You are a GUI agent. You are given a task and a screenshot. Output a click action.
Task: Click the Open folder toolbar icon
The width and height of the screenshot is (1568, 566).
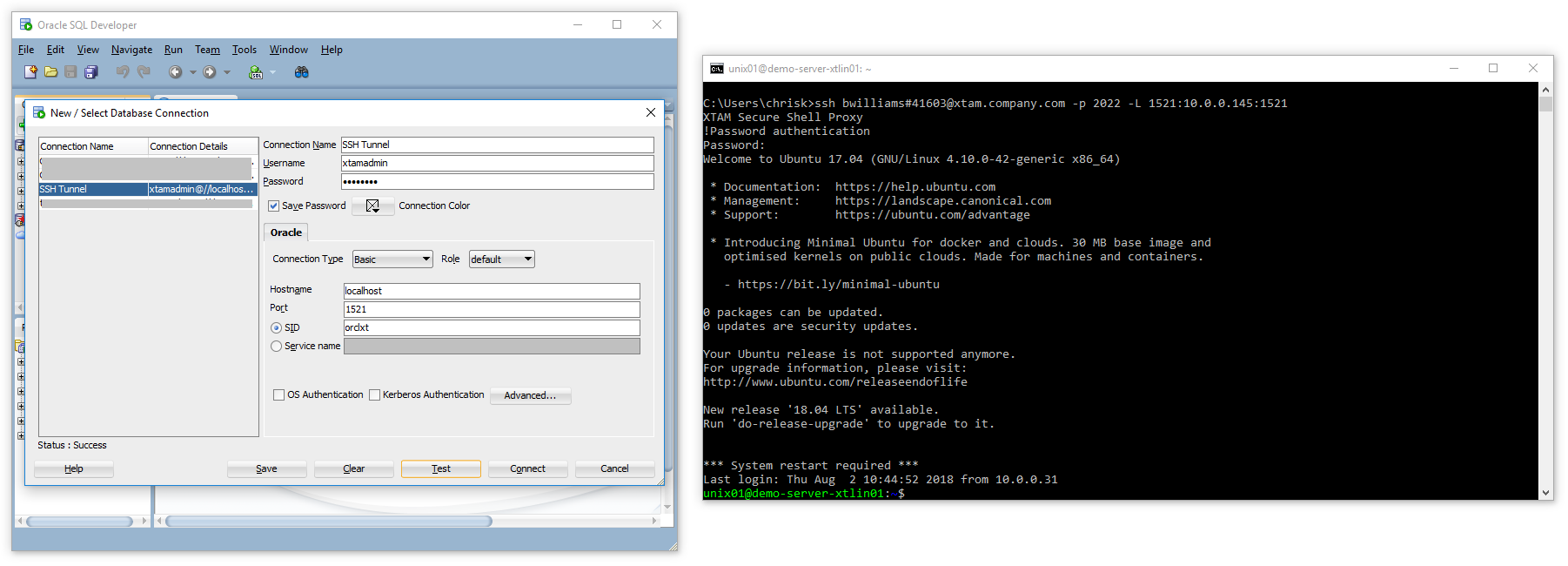51,72
